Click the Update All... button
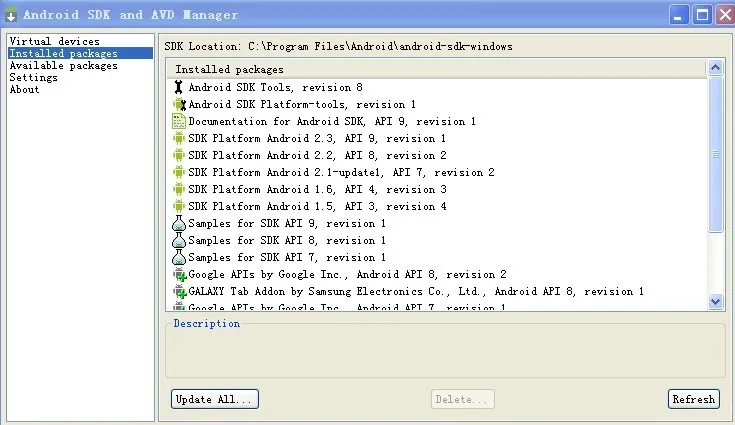The width and height of the screenshot is (735, 425). click(x=215, y=399)
